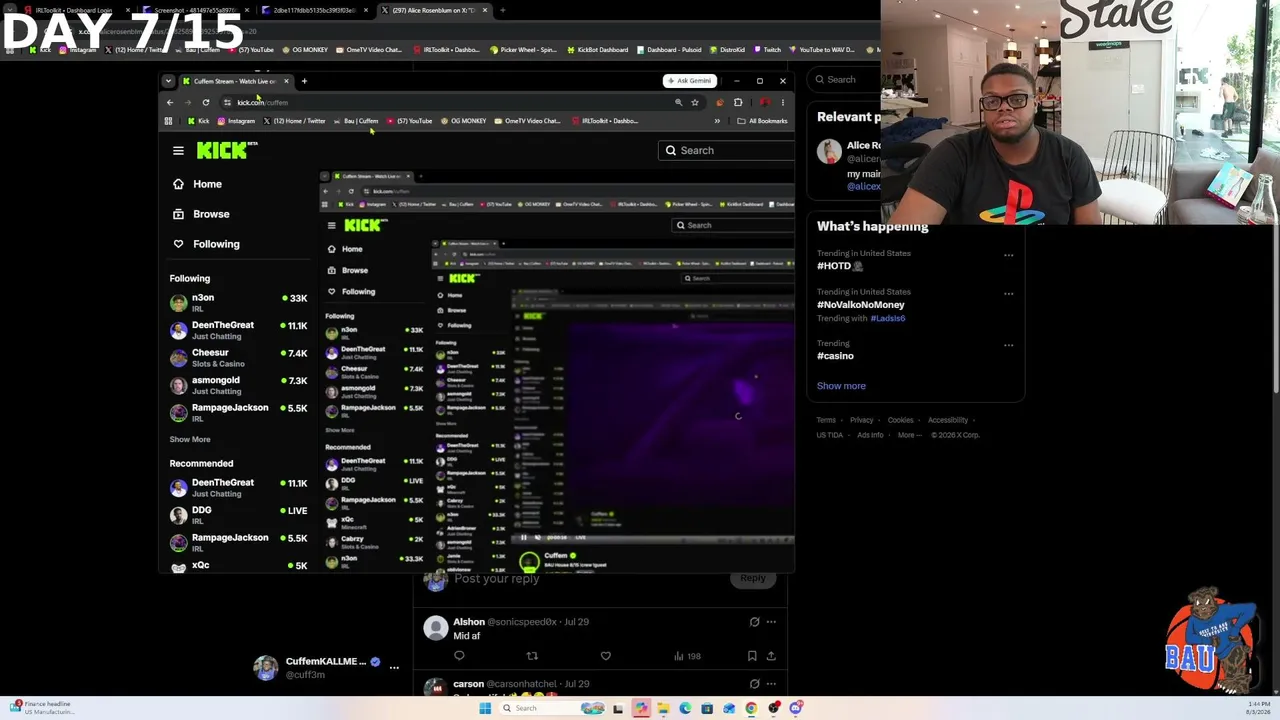Image resolution: width=1280 pixels, height=720 pixels.
Task: Open Browse in Kick sidebar
Action: (201, 214)
